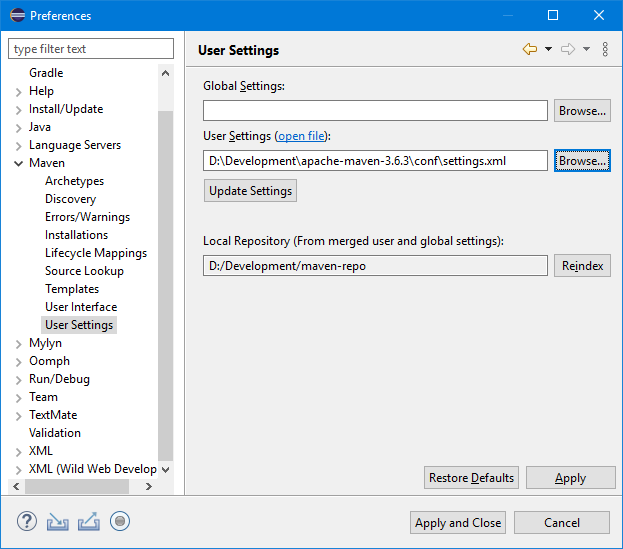Click the Oomph preference recorder icon
This screenshot has height=549, width=623.
pyautogui.click(x=120, y=521)
